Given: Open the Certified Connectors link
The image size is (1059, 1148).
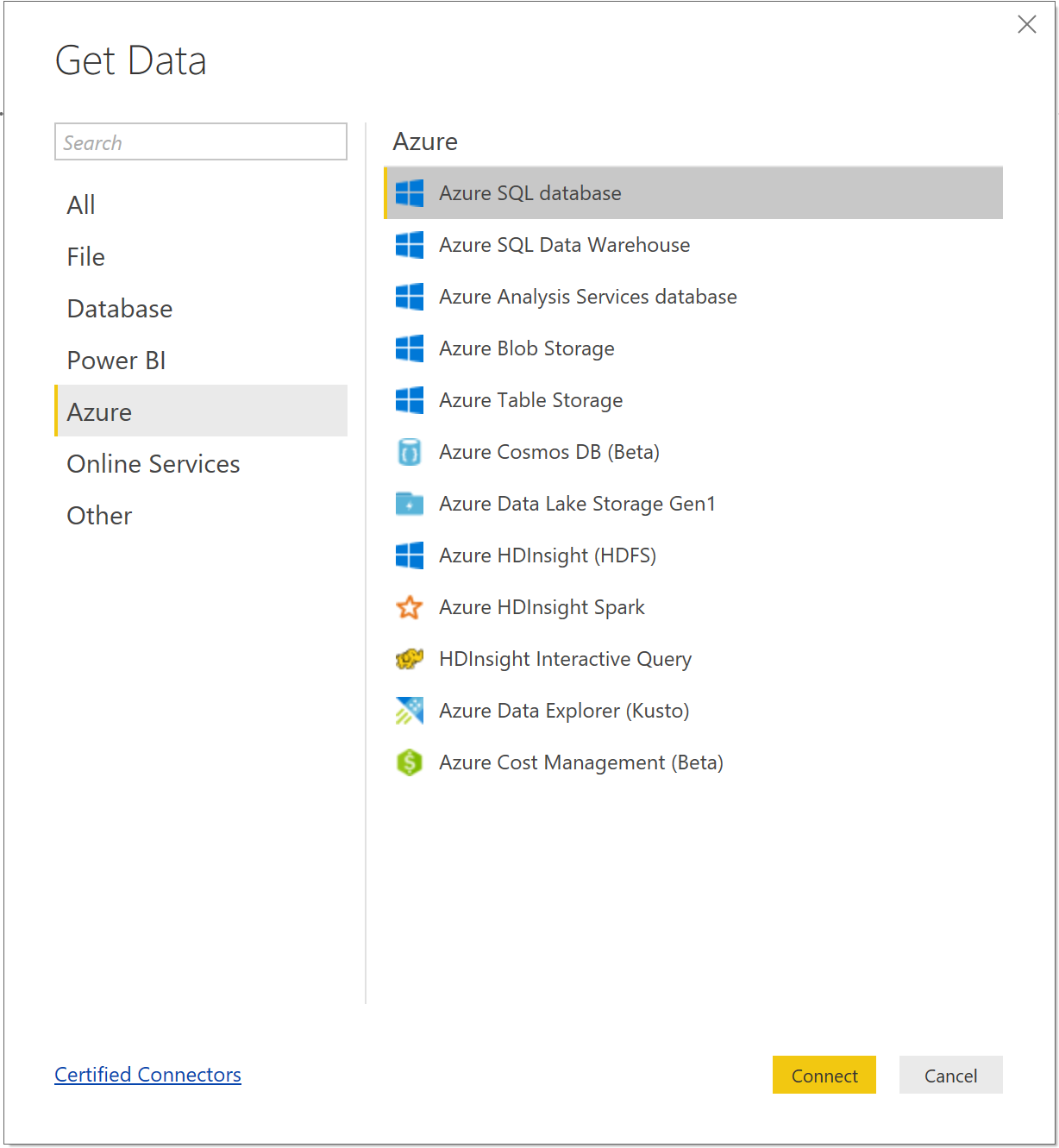Looking at the screenshot, I should coord(147,1075).
